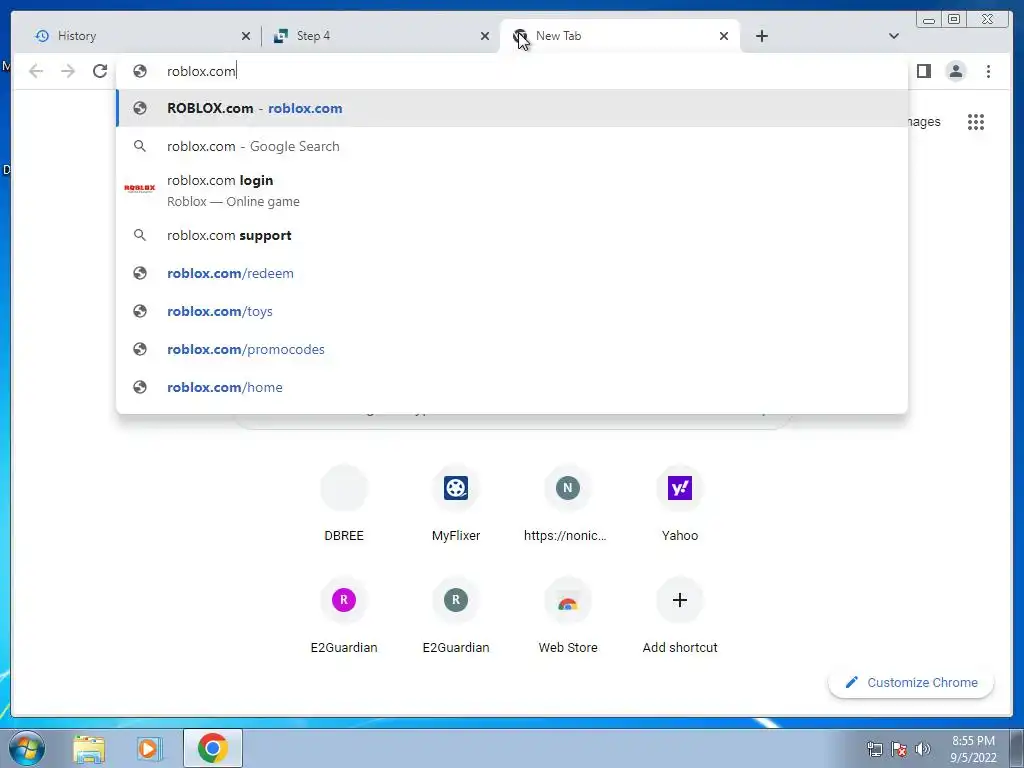Open the Yahoo shortcut
1024x768 pixels.
pos(680,504)
